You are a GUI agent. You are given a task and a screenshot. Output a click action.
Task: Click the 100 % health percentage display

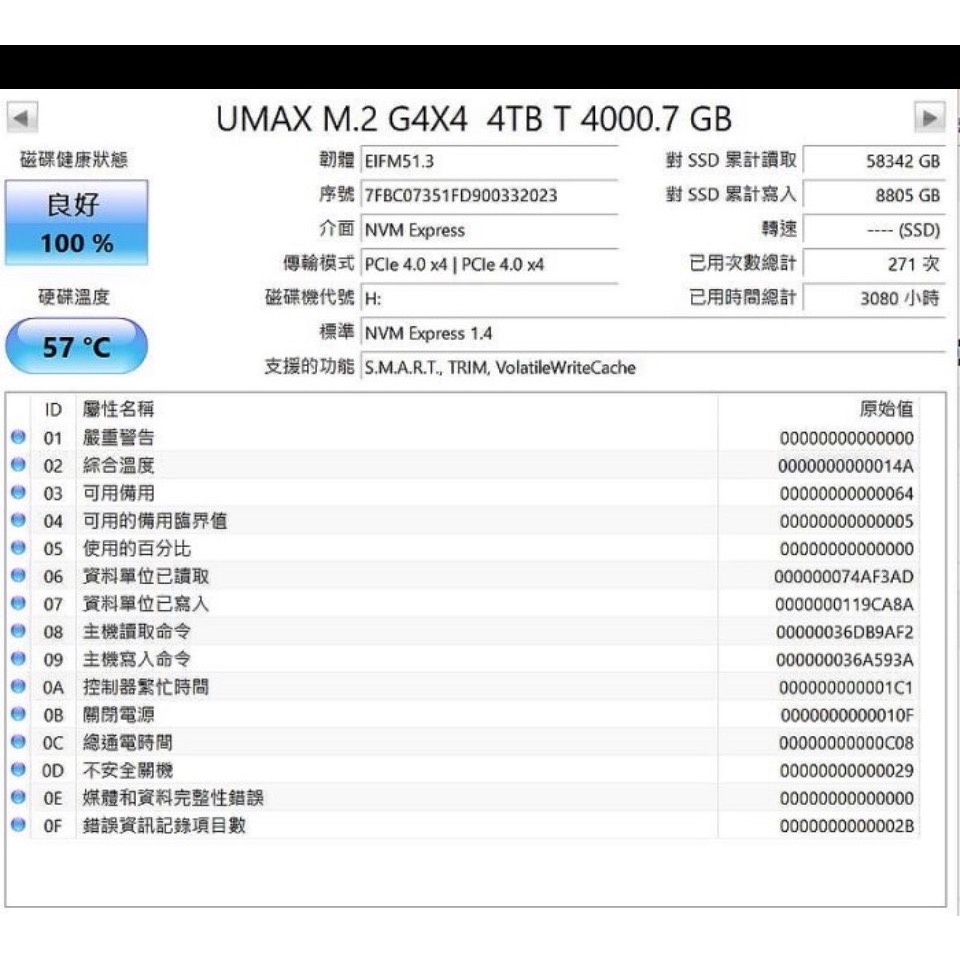[77, 242]
